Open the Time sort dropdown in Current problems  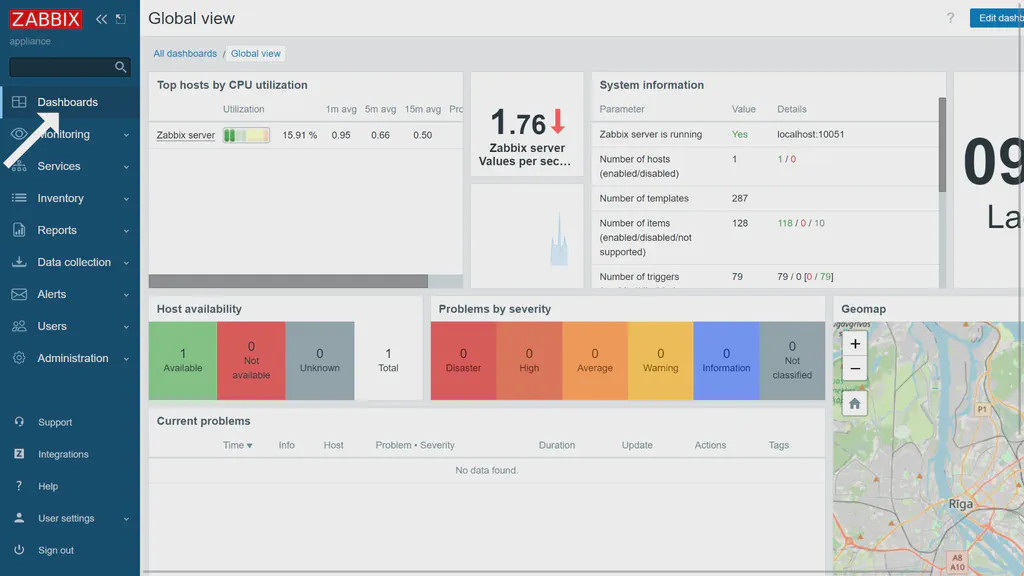coord(237,445)
